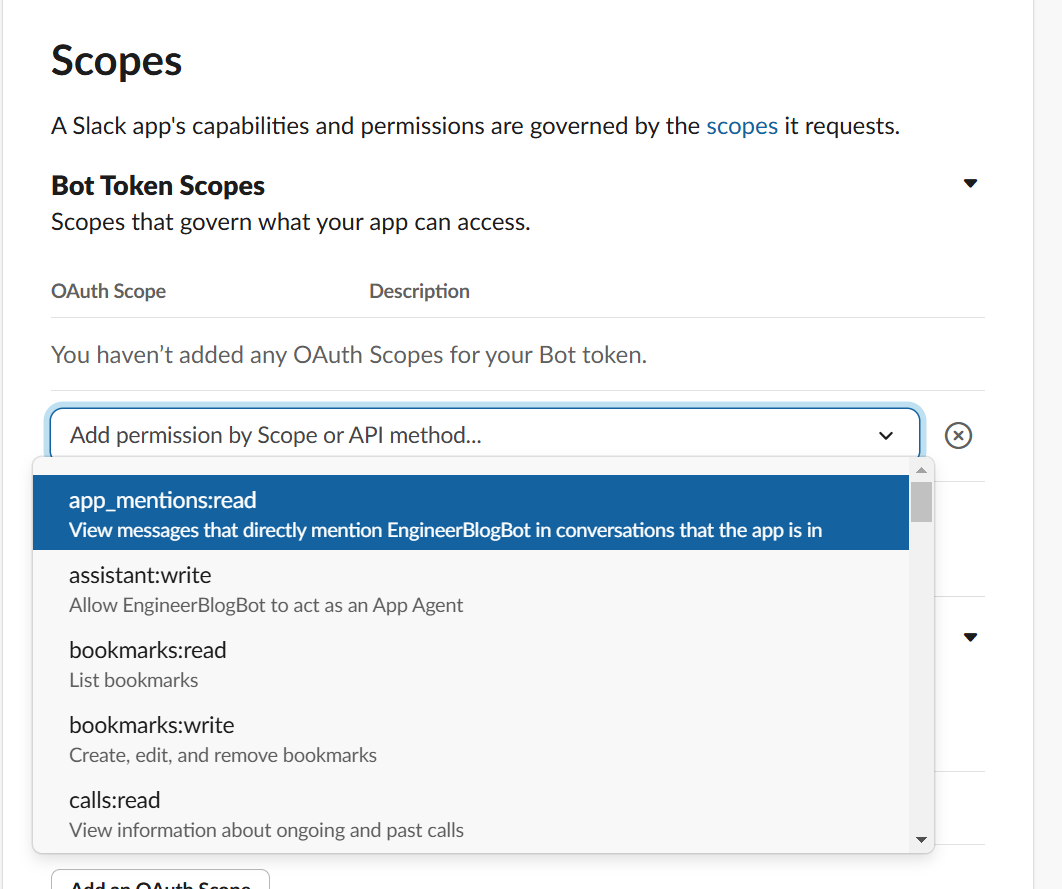Choose the assistant:write scope option
Image resolution: width=1062 pixels, height=889 pixels.
pyautogui.click(x=471, y=588)
